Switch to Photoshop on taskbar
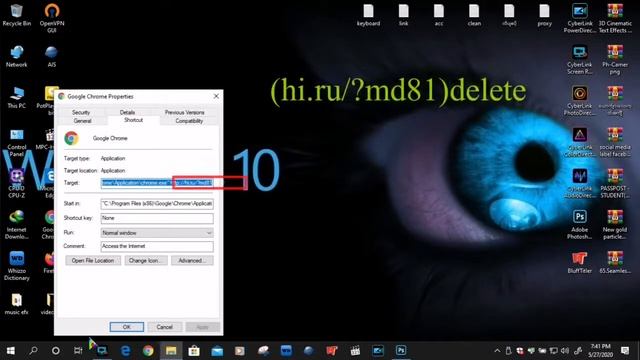640x360 pixels. pos(401,351)
